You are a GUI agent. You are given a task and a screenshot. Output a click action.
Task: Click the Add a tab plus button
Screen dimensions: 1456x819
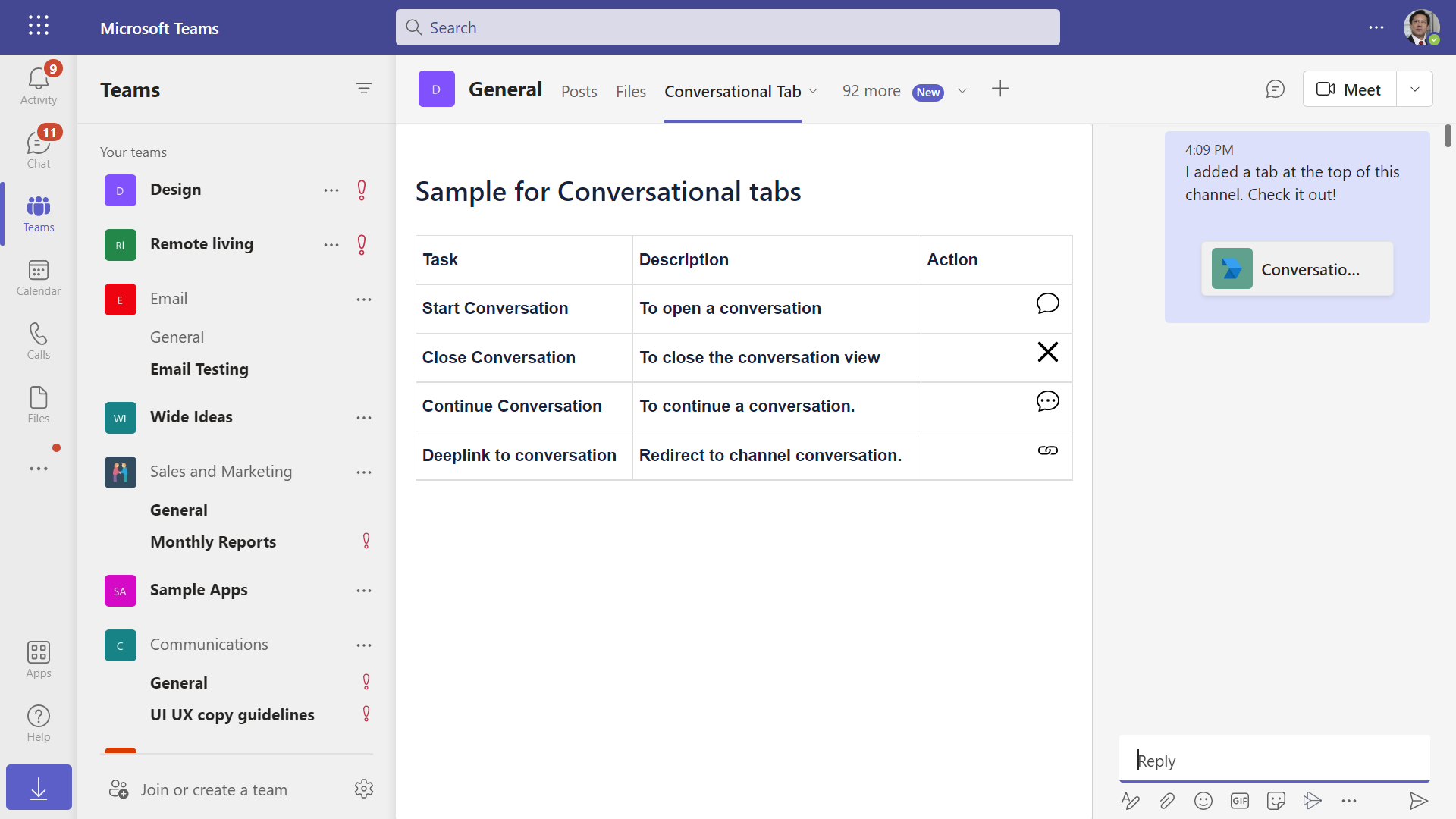point(1000,89)
